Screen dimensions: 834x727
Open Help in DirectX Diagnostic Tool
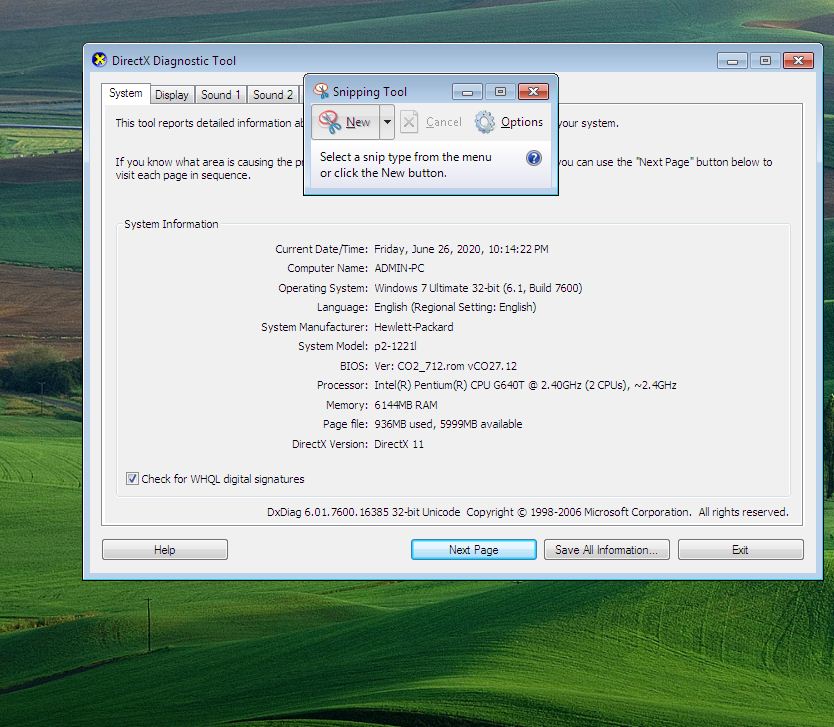click(x=165, y=550)
